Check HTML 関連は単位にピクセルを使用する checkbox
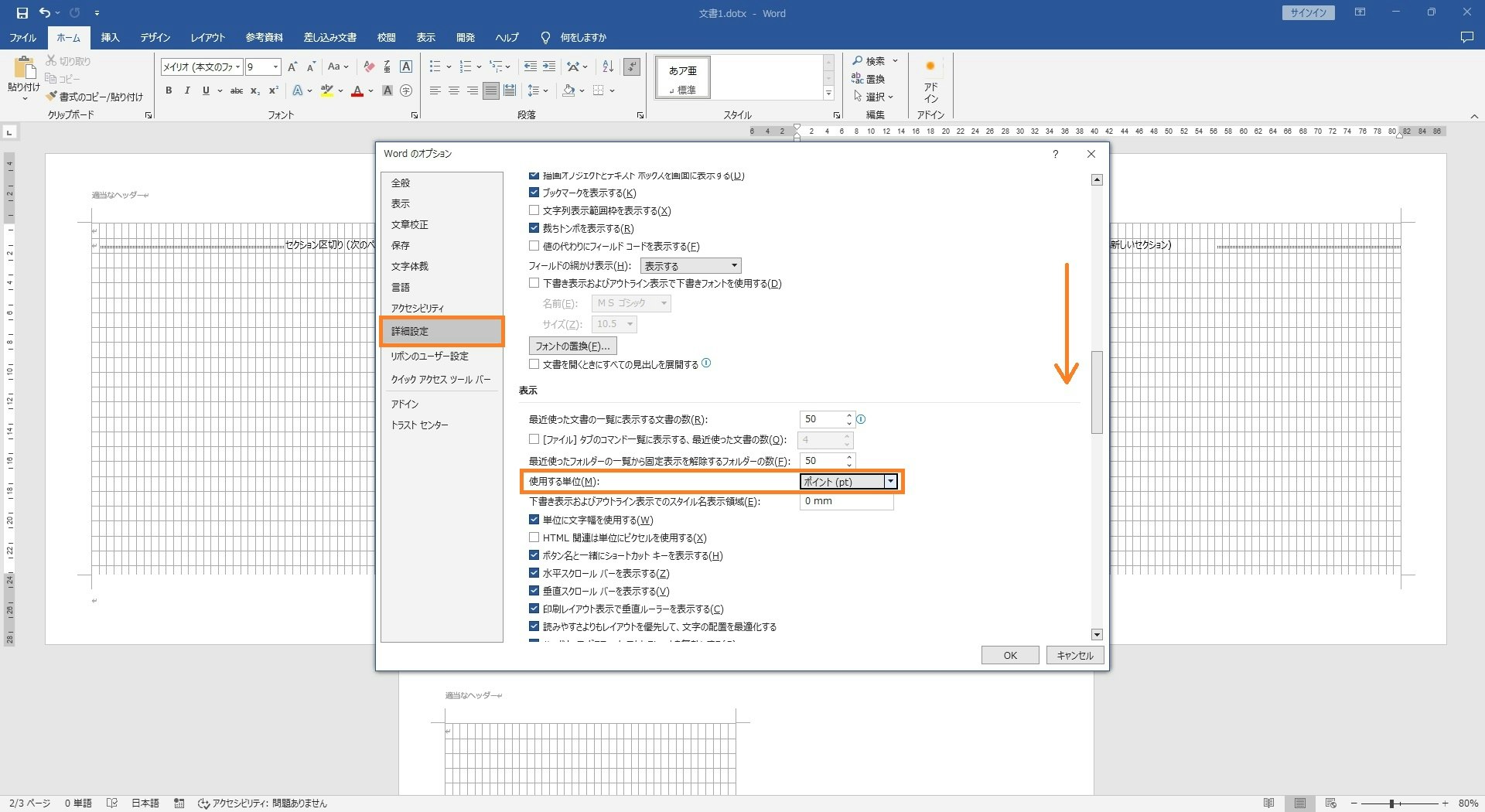Viewport: 1485px width, 812px height. (x=534, y=537)
